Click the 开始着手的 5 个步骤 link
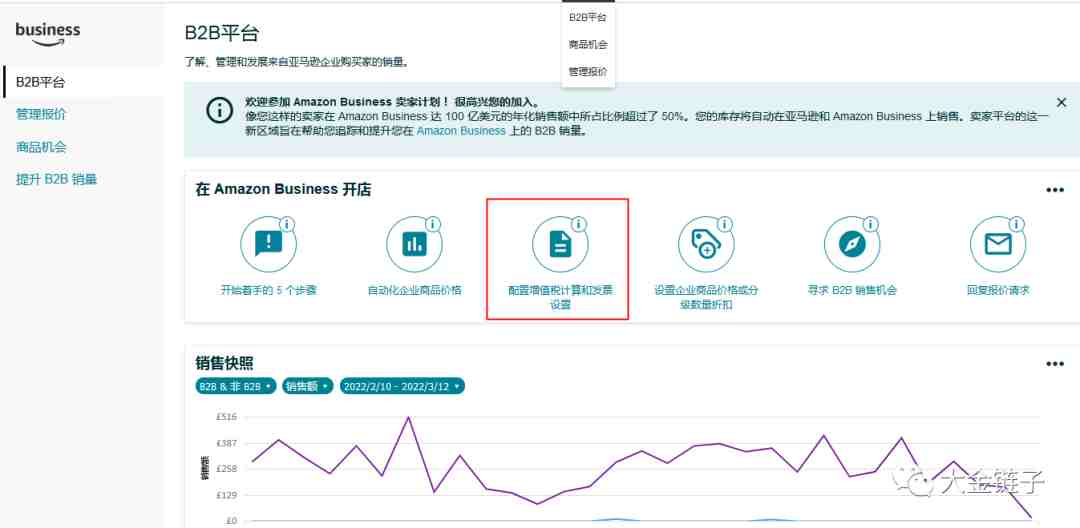The width and height of the screenshot is (1080, 528). point(268,291)
